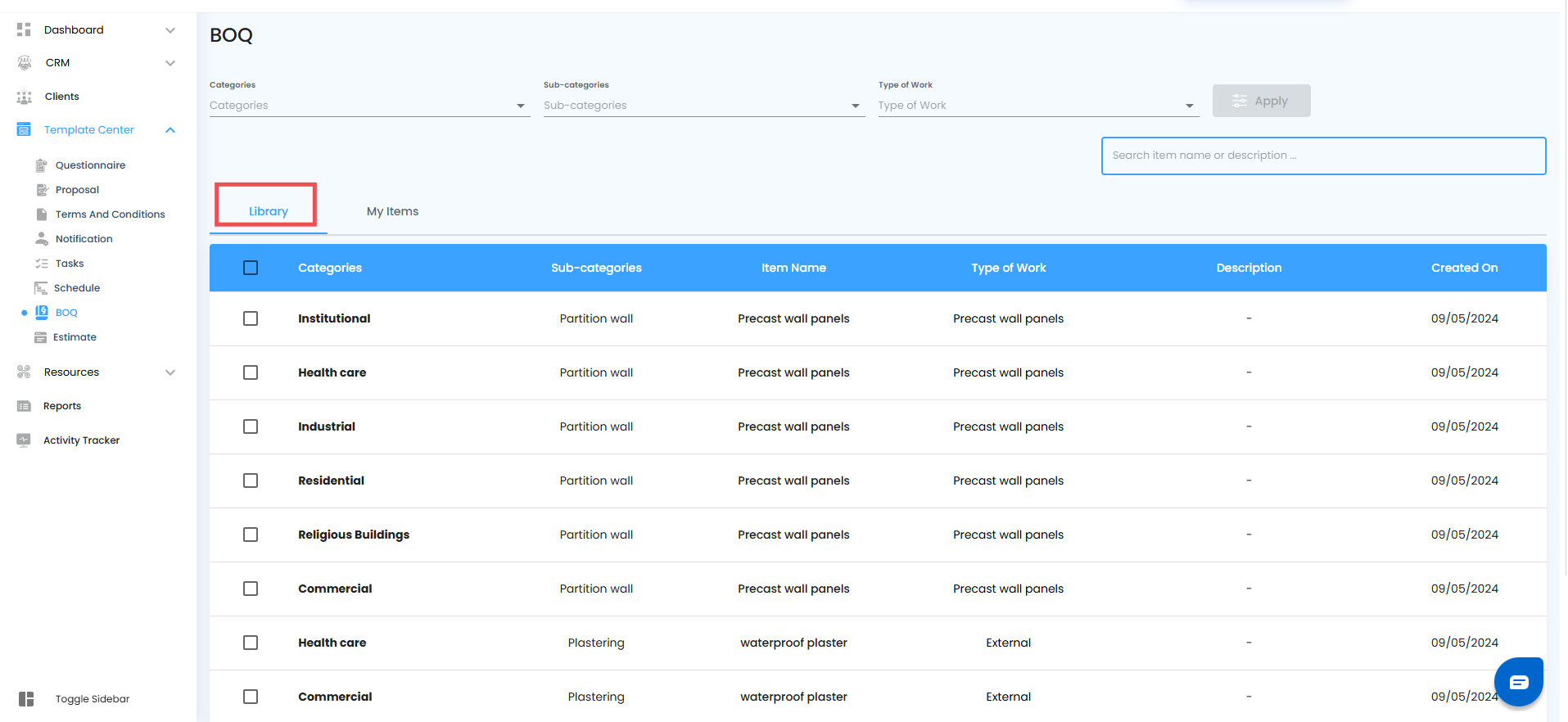Expand the CRM menu chevron
This screenshot has width=1568, height=722.
click(170, 63)
